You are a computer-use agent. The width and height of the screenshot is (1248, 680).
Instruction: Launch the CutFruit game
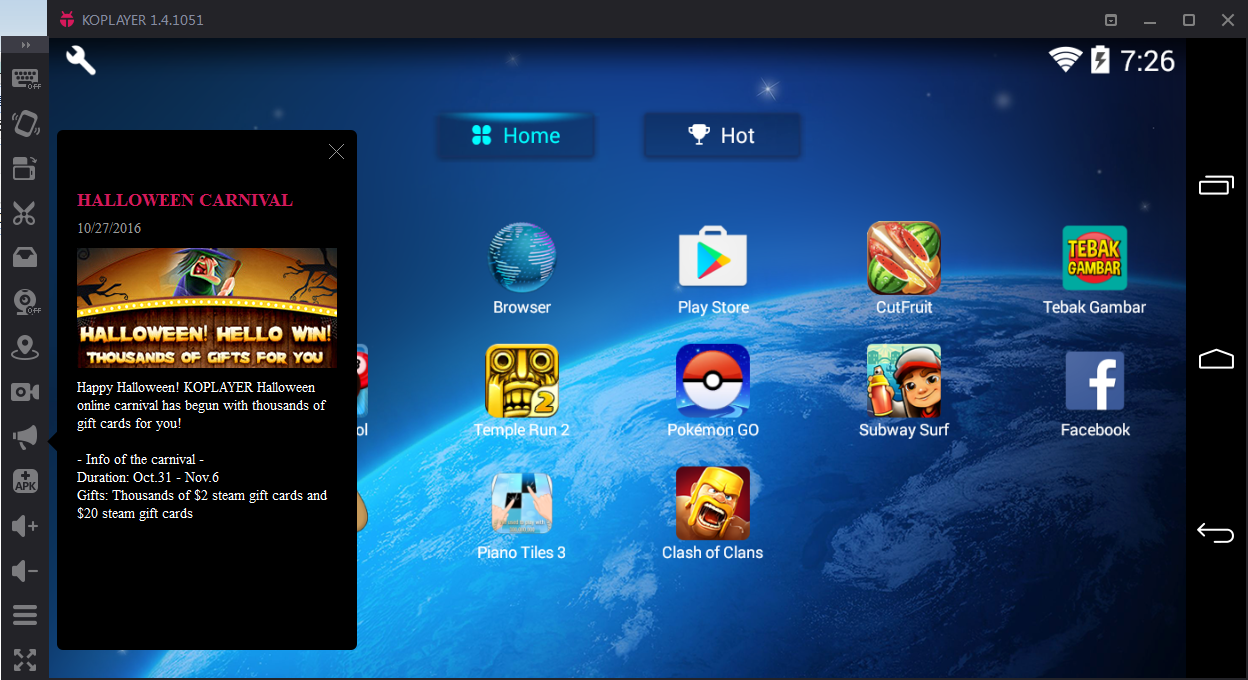(x=904, y=269)
